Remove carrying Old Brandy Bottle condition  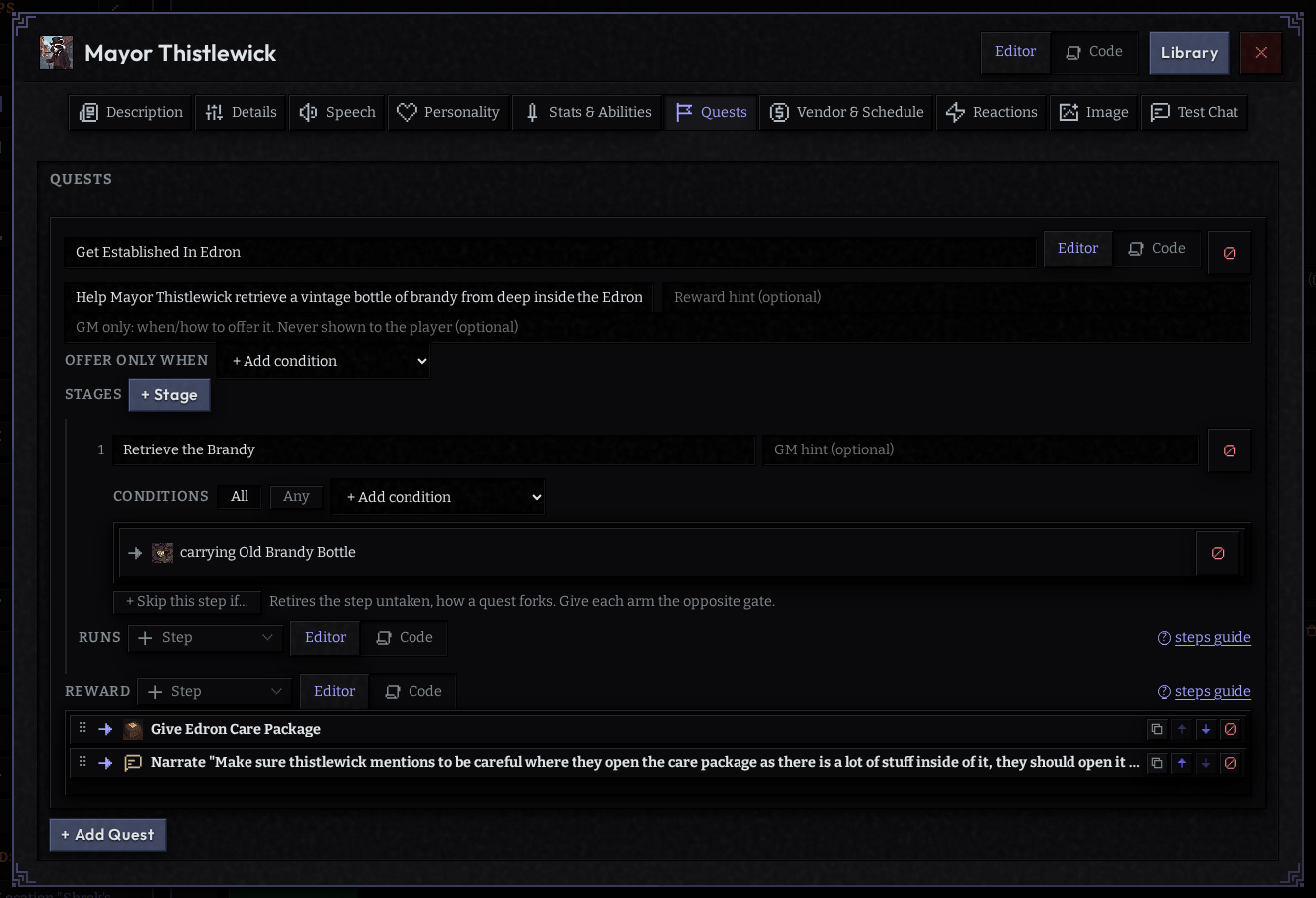point(1218,553)
